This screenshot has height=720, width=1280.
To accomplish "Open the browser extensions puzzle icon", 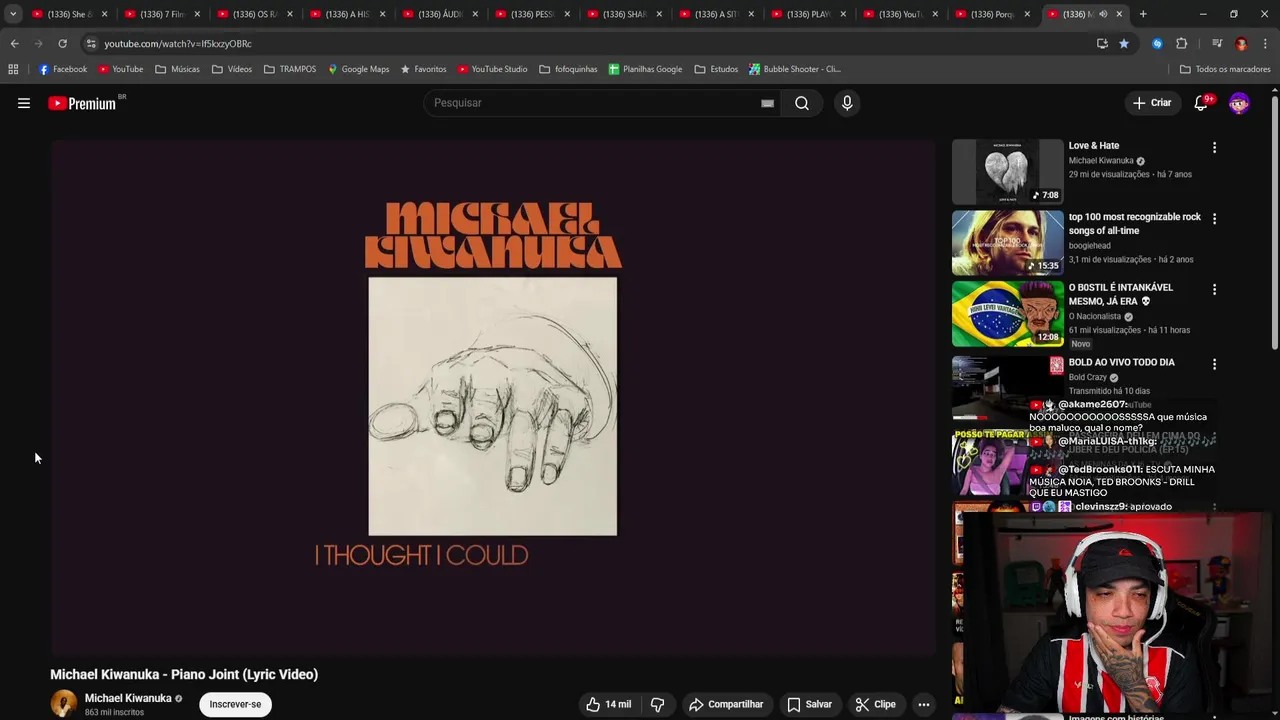I will tap(1181, 43).
